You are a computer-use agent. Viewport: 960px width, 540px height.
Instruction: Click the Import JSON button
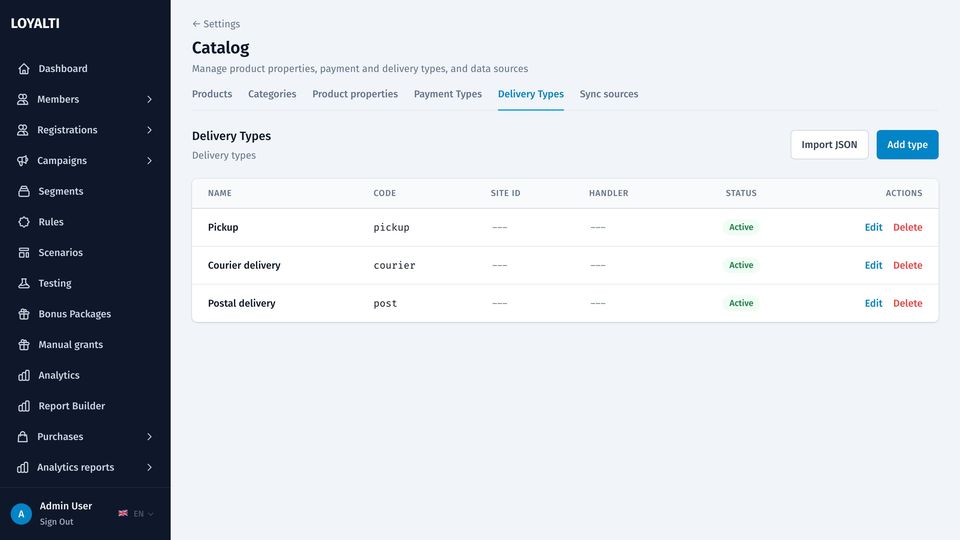click(830, 144)
